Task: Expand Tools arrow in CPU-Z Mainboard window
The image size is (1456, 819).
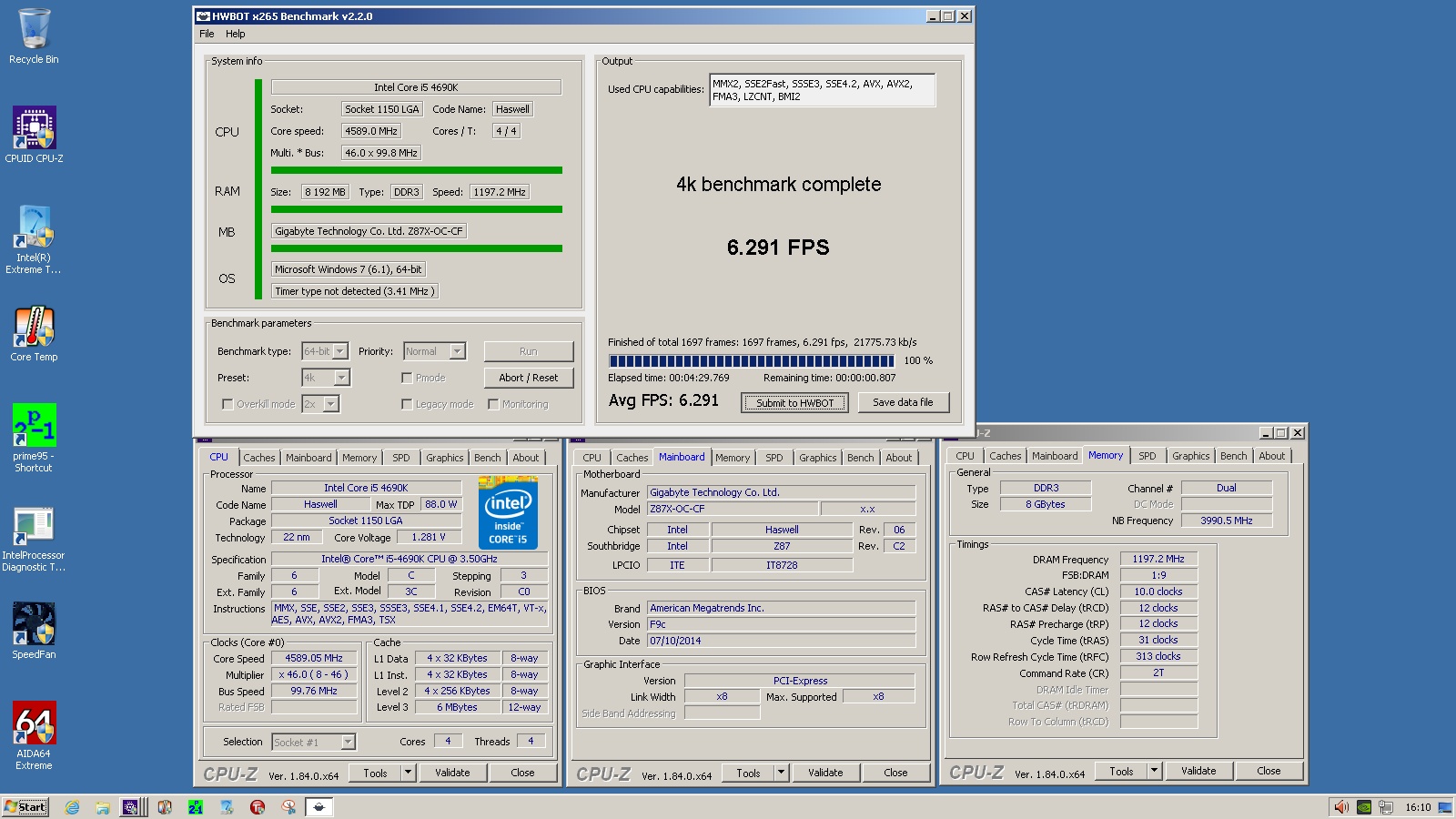Action: (x=781, y=773)
